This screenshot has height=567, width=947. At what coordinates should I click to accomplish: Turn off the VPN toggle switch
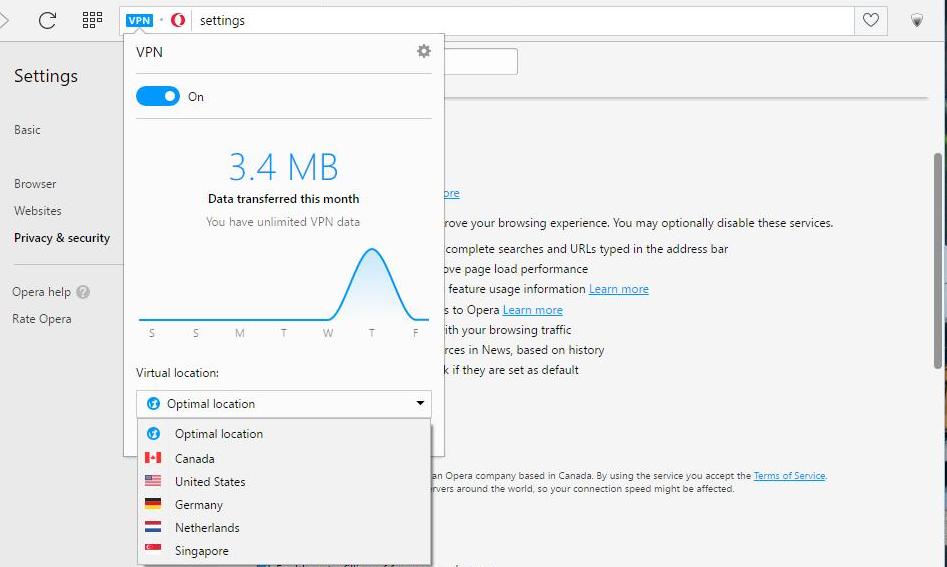158,96
